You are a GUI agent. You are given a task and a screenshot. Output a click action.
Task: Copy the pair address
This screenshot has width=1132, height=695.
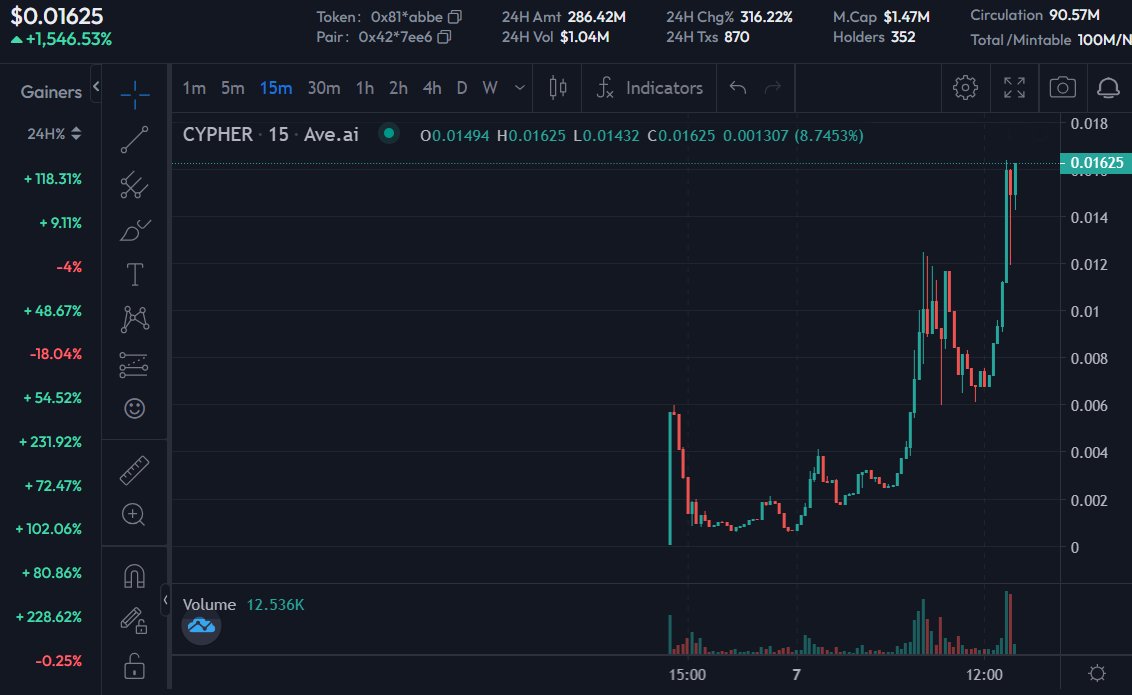tap(445, 37)
